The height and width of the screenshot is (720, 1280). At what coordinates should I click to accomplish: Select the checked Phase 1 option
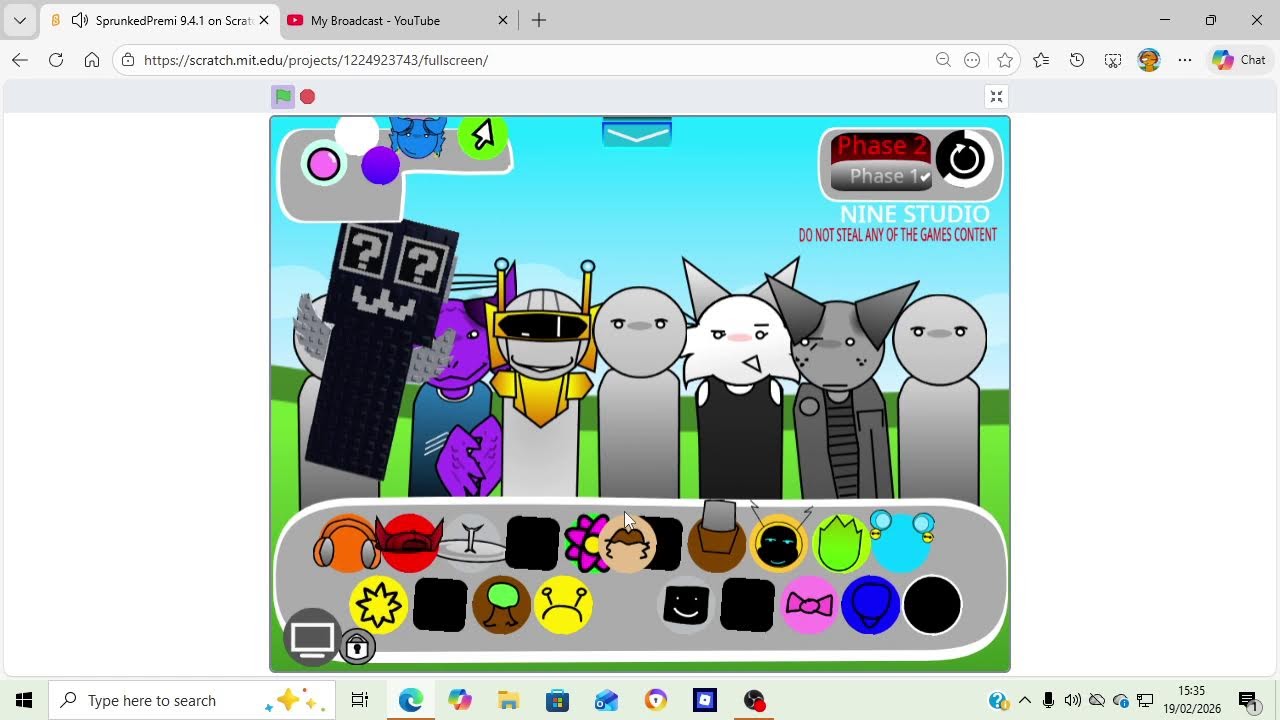(881, 176)
